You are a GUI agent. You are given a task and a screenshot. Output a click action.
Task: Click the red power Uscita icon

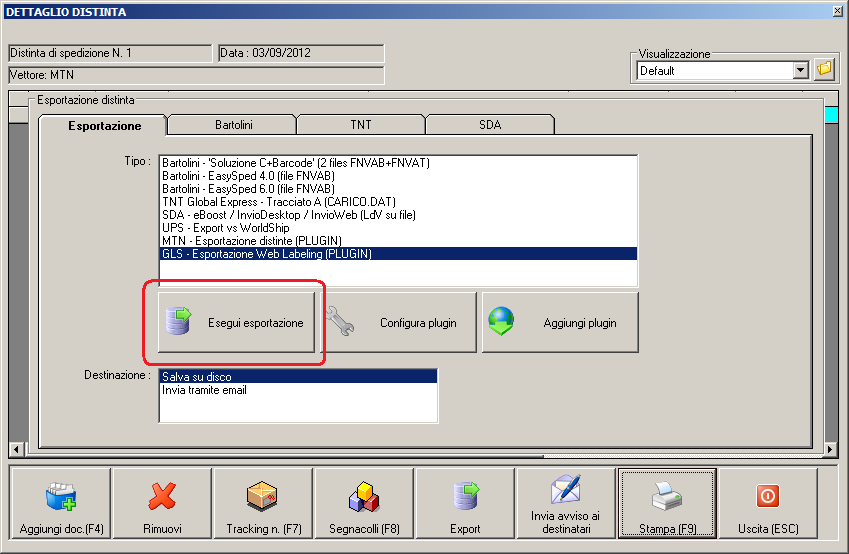click(768, 496)
